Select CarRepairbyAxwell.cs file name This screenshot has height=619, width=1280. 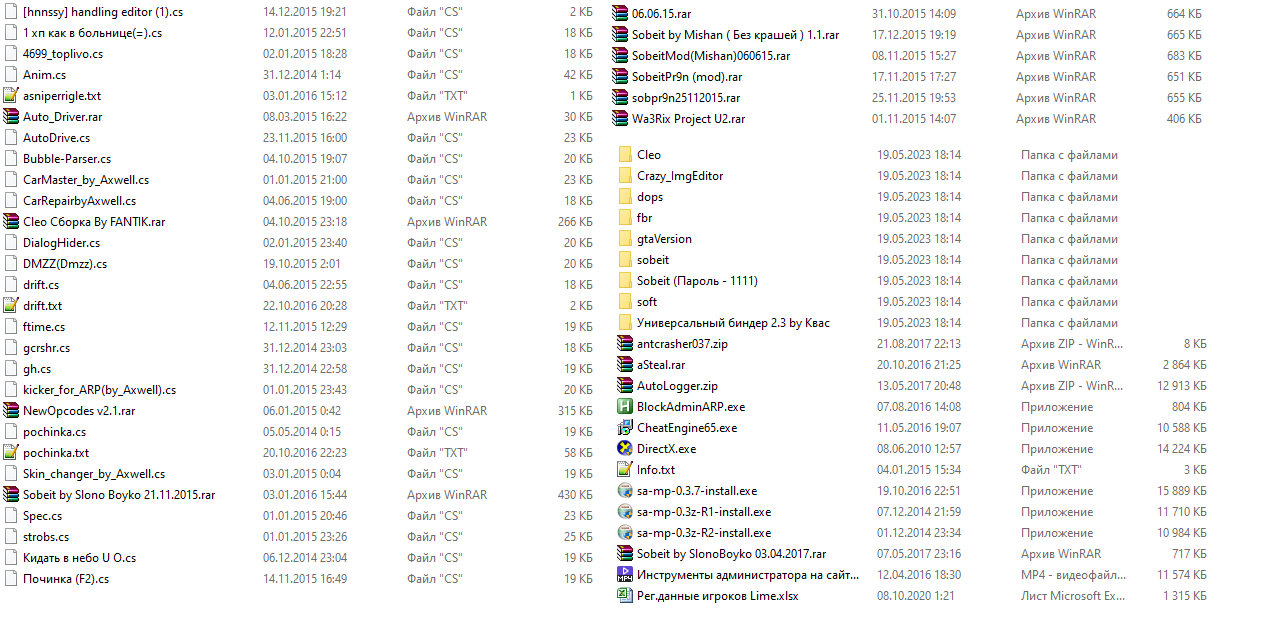(79, 201)
